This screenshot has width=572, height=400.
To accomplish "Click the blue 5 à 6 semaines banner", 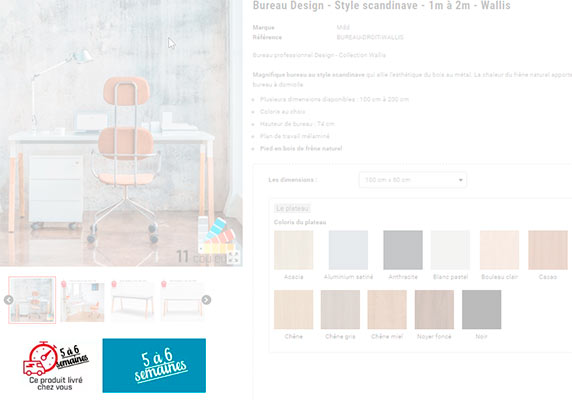I will coord(154,365).
